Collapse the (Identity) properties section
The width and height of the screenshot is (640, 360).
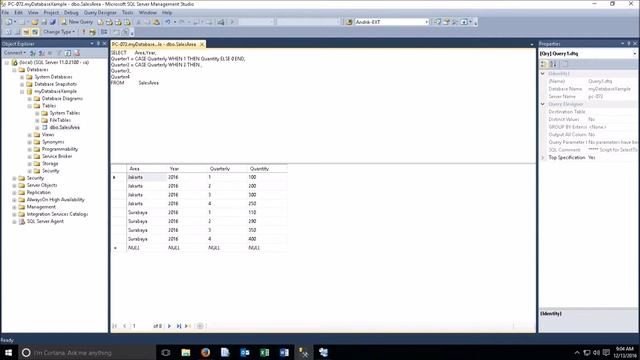coord(543,73)
